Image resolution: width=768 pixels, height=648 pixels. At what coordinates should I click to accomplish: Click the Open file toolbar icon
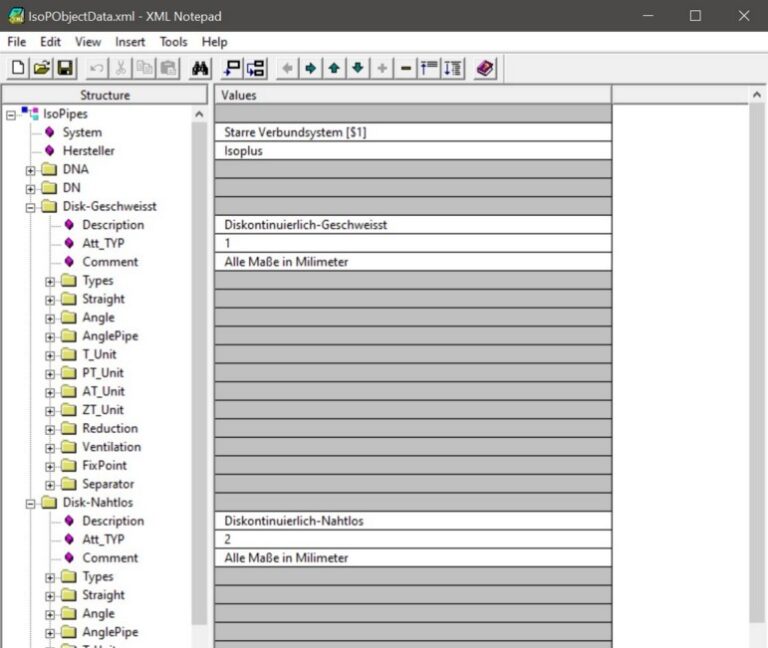coord(42,68)
